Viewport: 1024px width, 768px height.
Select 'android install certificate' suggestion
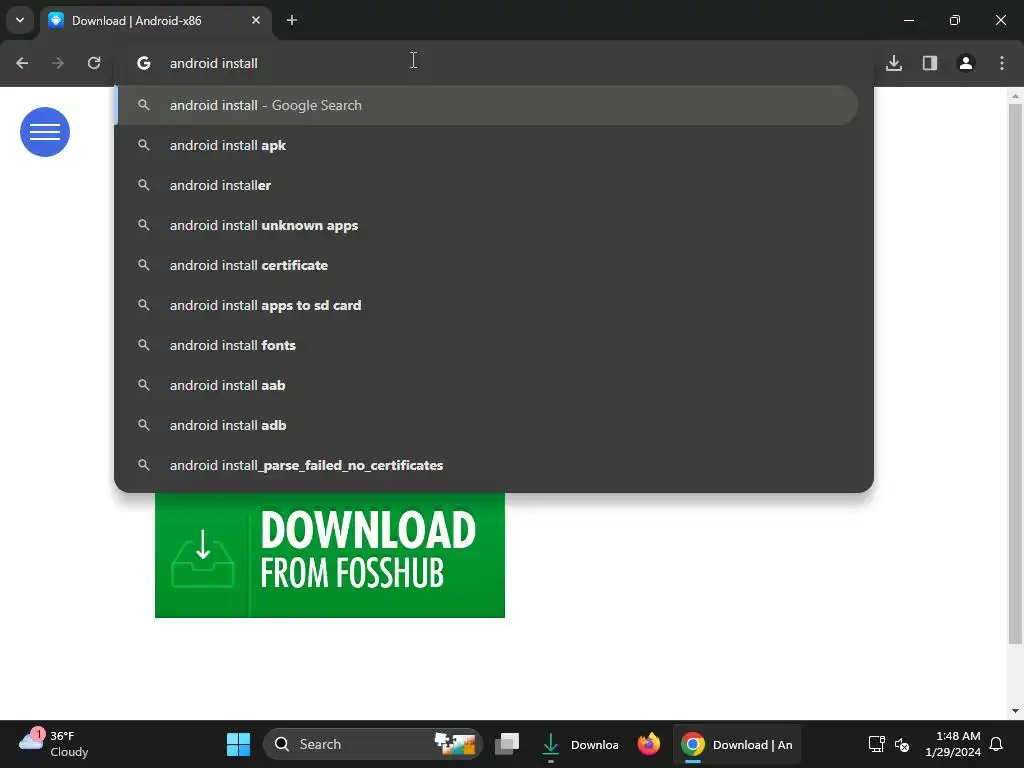[x=487, y=265]
